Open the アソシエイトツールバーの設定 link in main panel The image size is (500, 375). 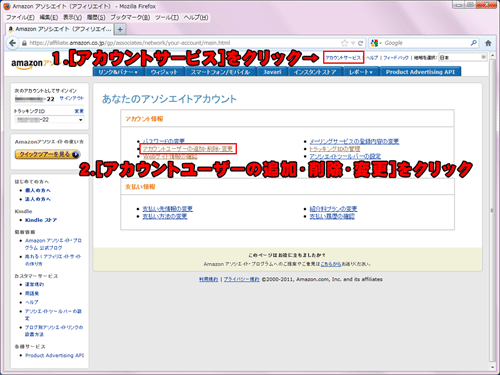[345, 156]
